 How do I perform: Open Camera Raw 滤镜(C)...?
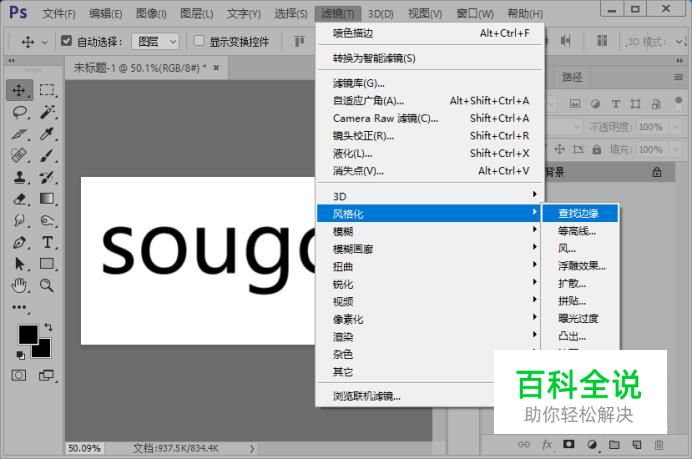point(431,118)
